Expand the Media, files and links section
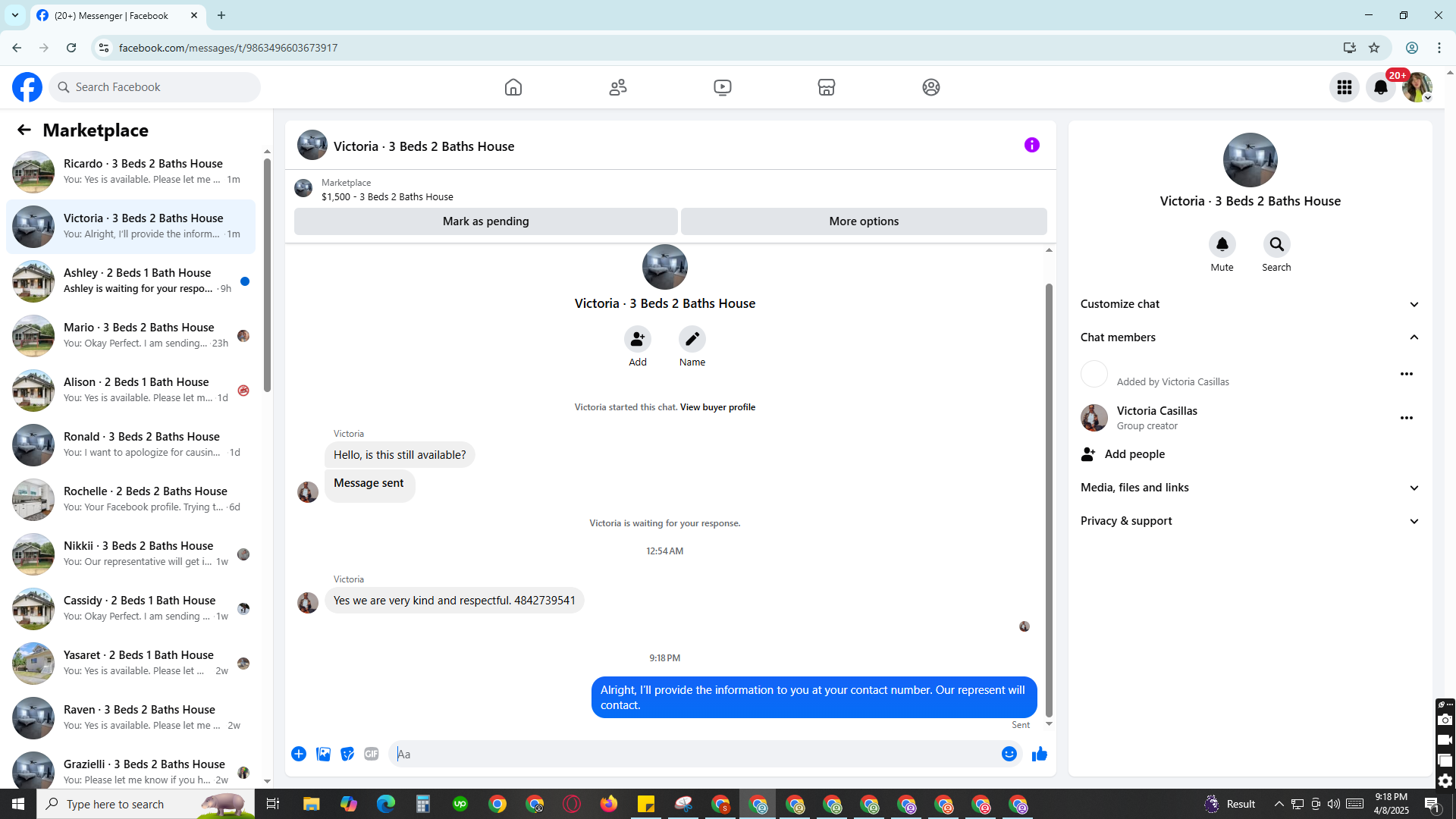This screenshot has width=1456, height=819. click(x=1249, y=488)
